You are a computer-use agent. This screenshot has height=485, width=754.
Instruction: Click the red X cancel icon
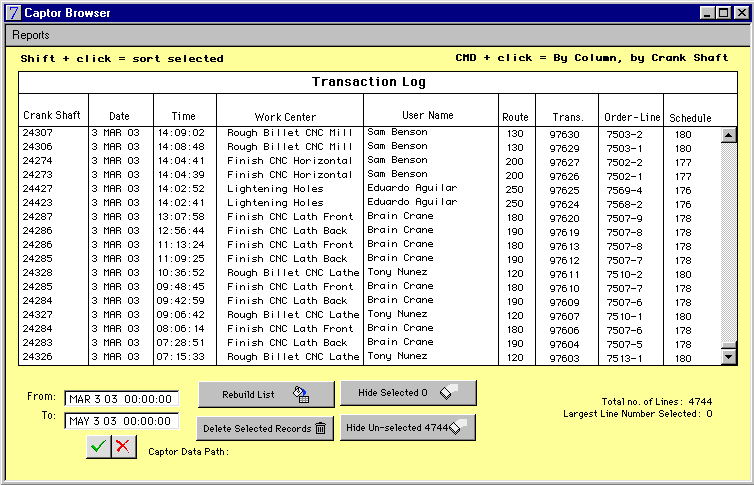point(123,447)
